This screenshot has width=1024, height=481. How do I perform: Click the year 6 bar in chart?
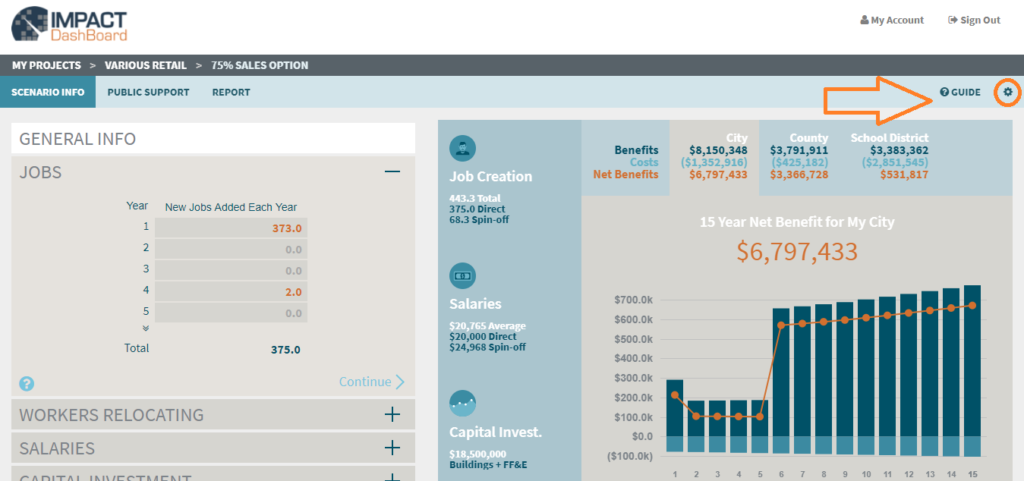(781, 372)
